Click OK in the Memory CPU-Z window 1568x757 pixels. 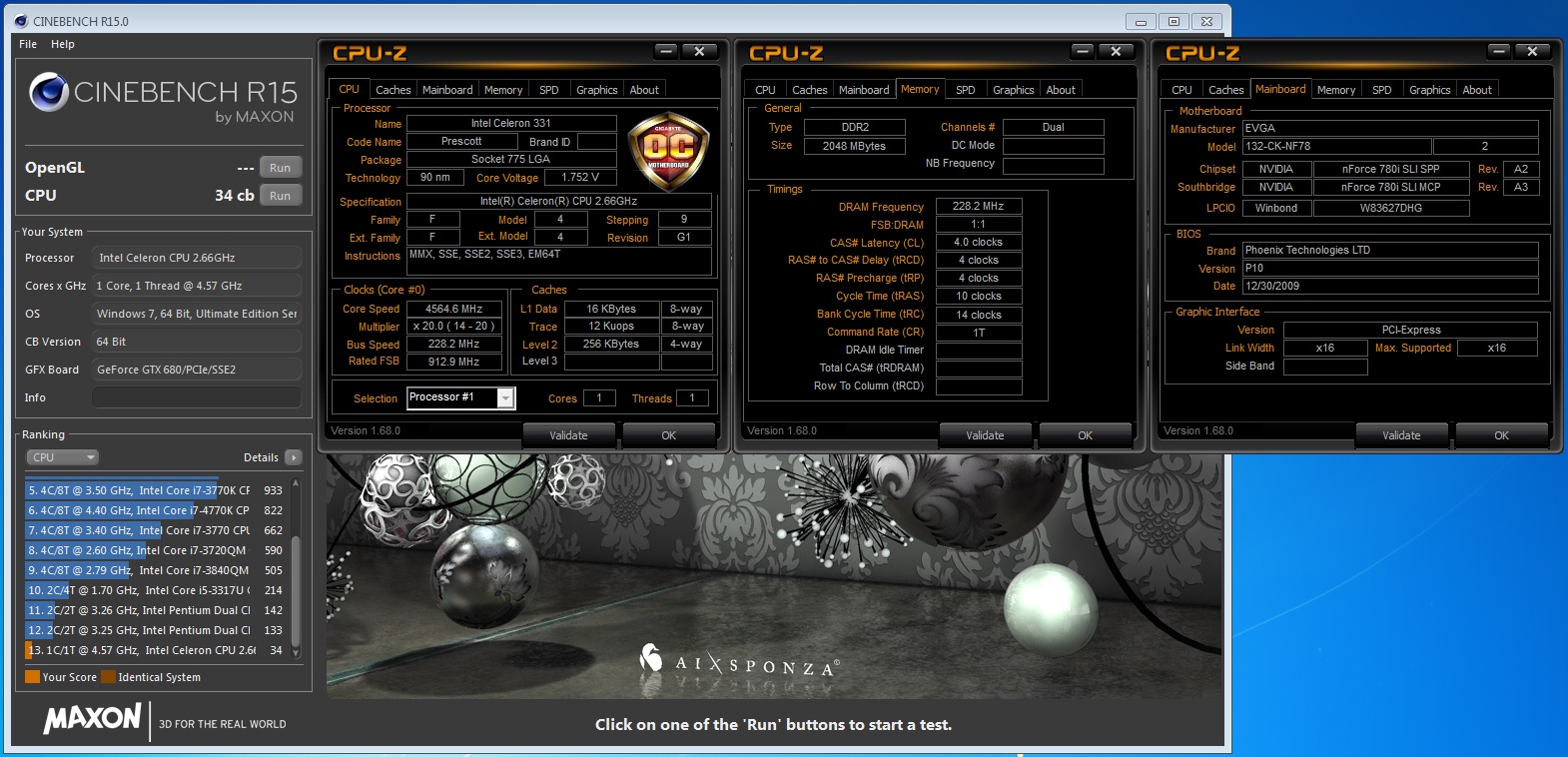[1086, 435]
